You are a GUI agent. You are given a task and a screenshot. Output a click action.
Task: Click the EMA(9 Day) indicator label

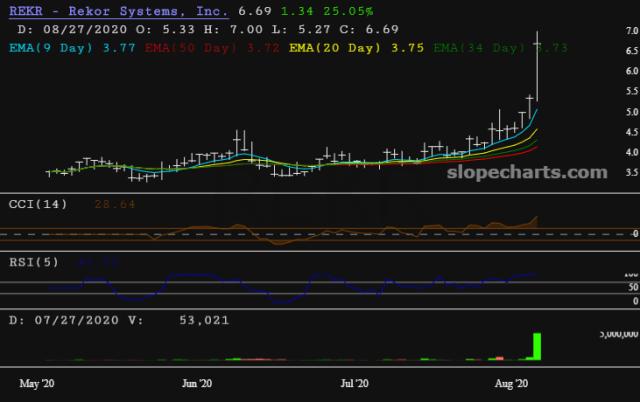(50, 46)
